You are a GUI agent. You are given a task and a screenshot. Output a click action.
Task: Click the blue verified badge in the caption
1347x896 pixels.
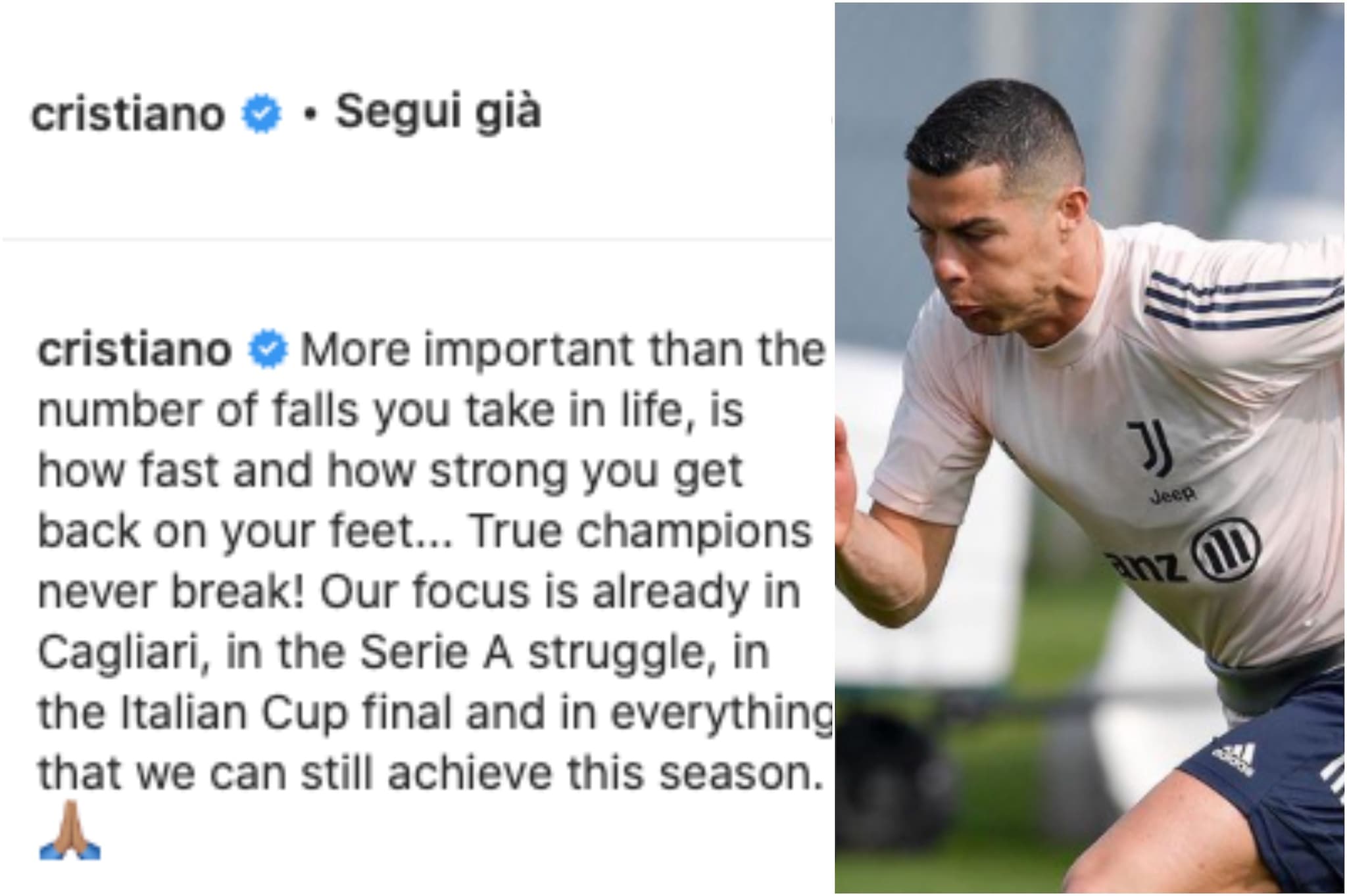pyautogui.click(x=267, y=349)
